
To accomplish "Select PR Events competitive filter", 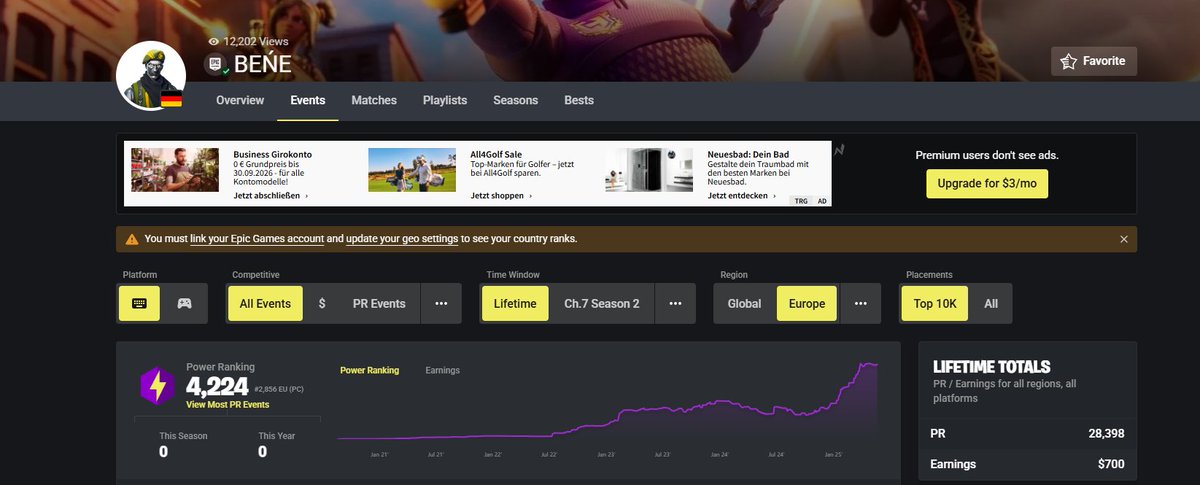I will click(379, 304).
